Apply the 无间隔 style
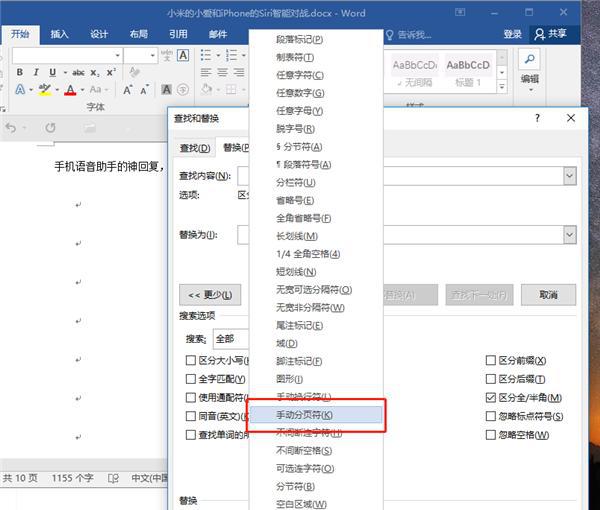The width and height of the screenshot is (600, 510). pos(415,72)
